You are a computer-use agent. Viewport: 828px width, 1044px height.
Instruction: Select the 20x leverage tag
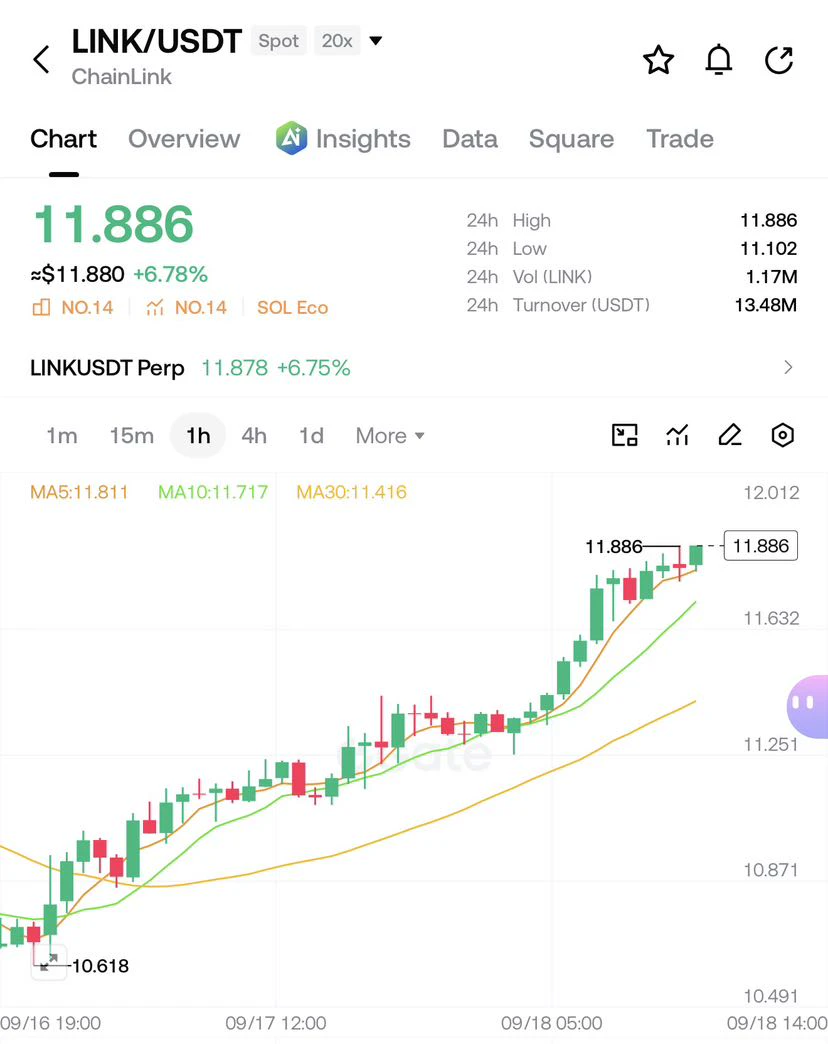pos(337,41)
